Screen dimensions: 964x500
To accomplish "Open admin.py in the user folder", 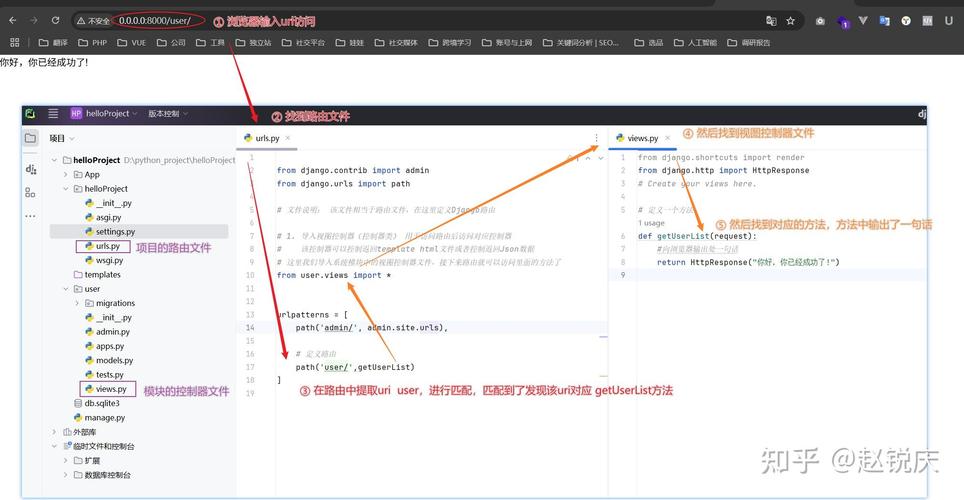I will coord(108,332).
